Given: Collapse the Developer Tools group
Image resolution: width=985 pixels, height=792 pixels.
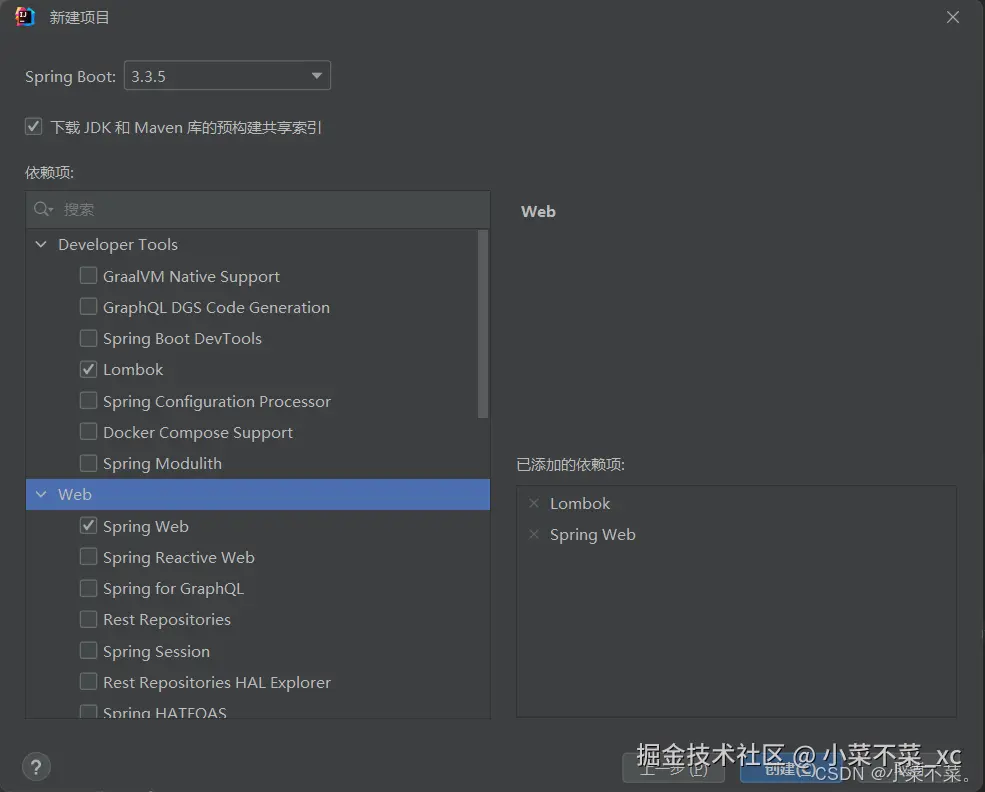Looking at the screenshot, I should (x=41, y=244).
